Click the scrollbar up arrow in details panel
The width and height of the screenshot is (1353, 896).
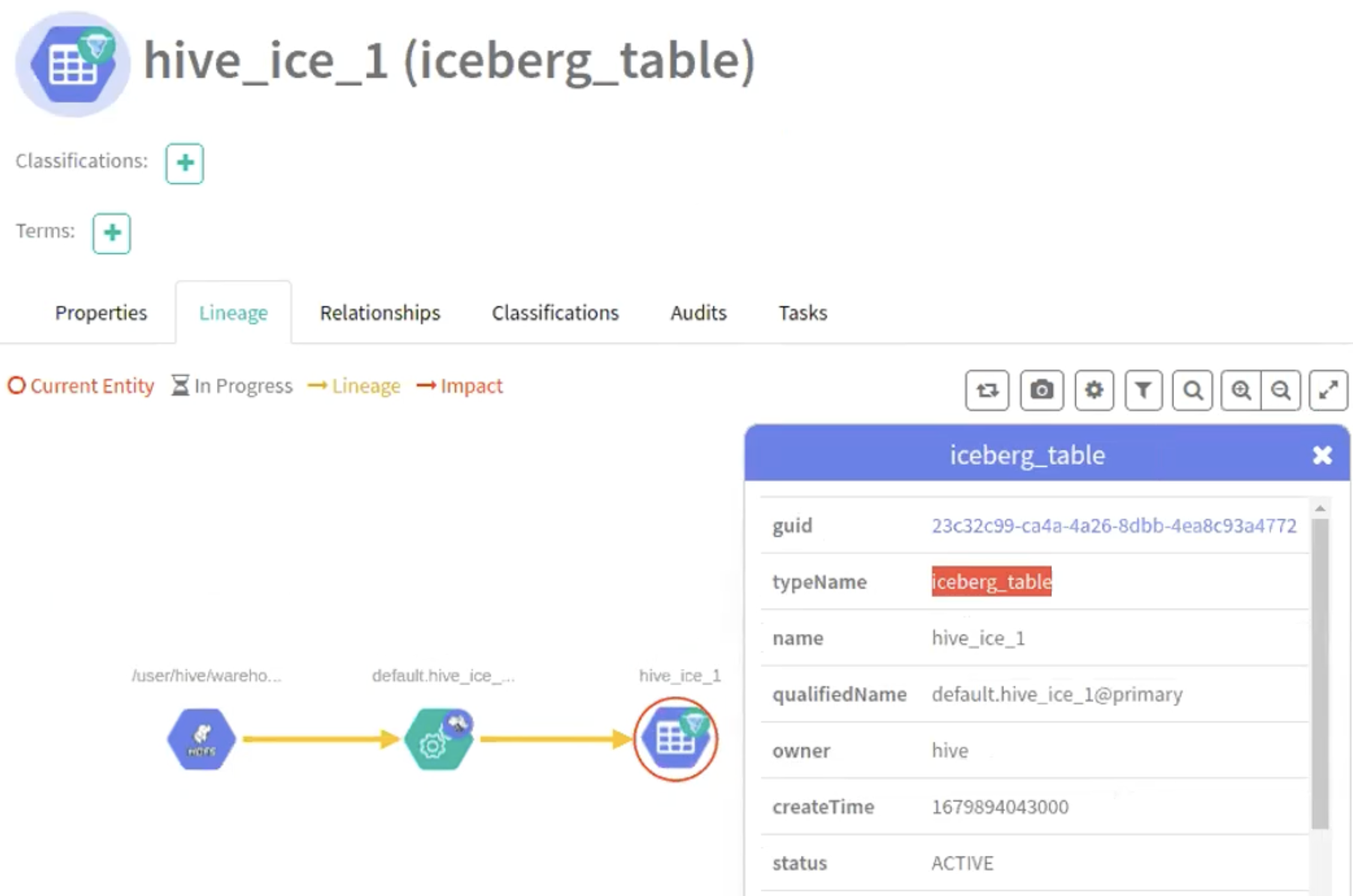click(x=1320, y=509)
